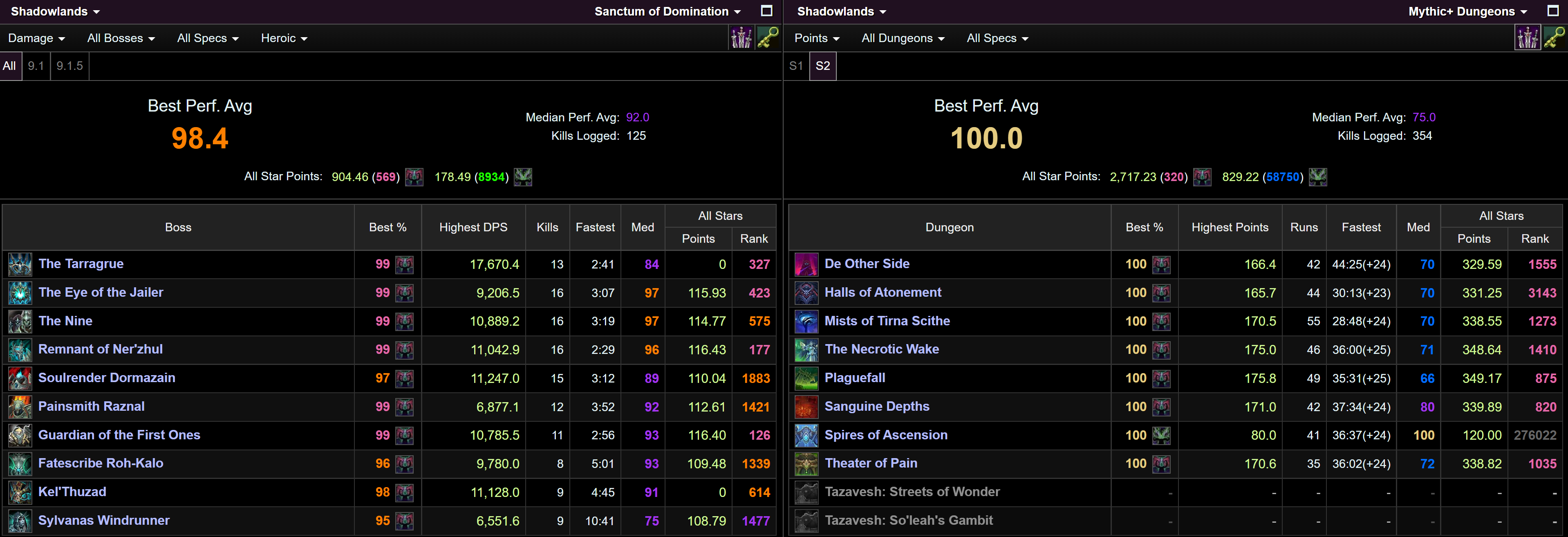Click Guardian of the First Ones icon
Image resolution: width=1568 pixels, height=537 pixels.
pos(20,435)
